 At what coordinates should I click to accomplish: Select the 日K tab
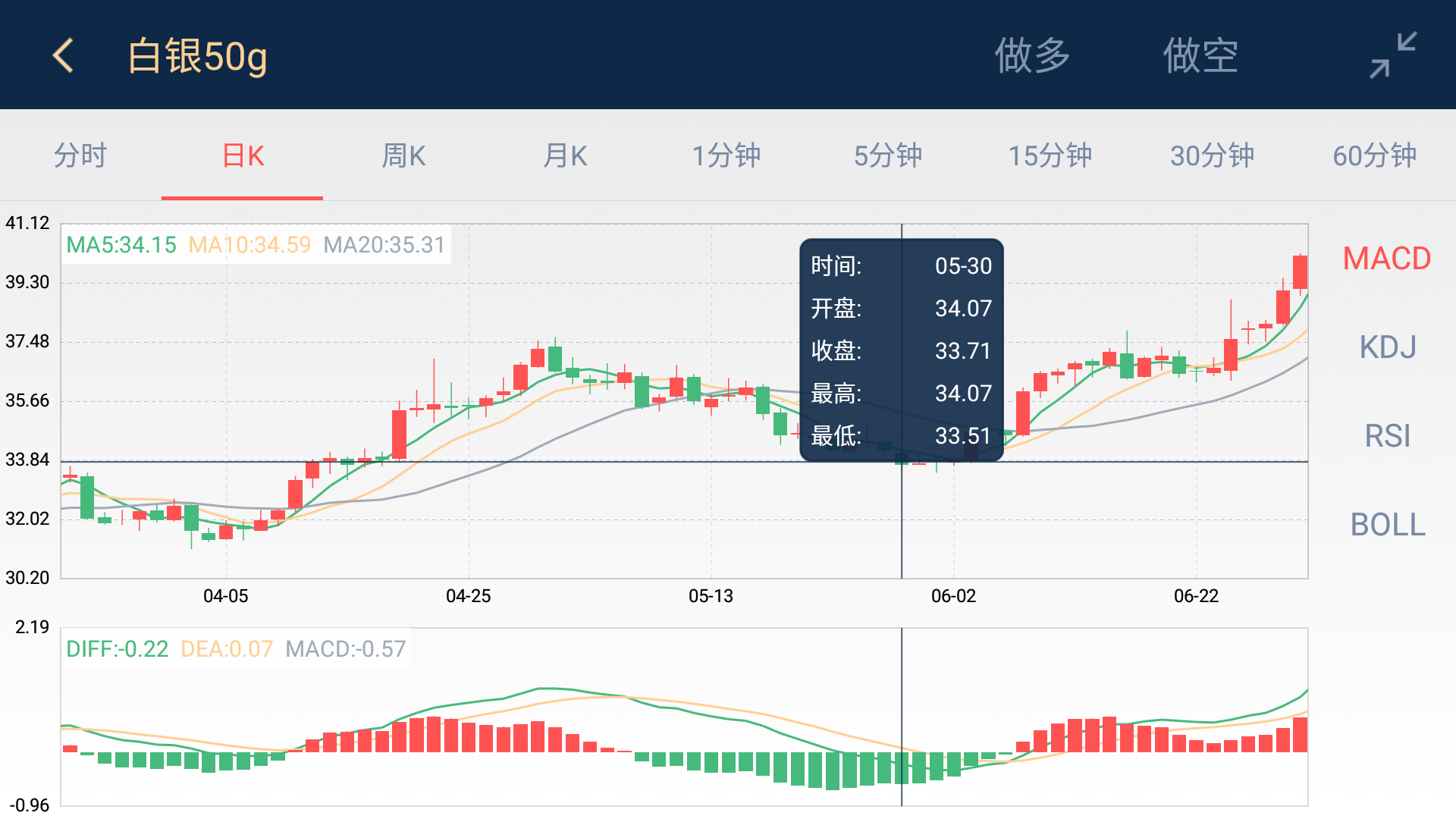[243, 155]
